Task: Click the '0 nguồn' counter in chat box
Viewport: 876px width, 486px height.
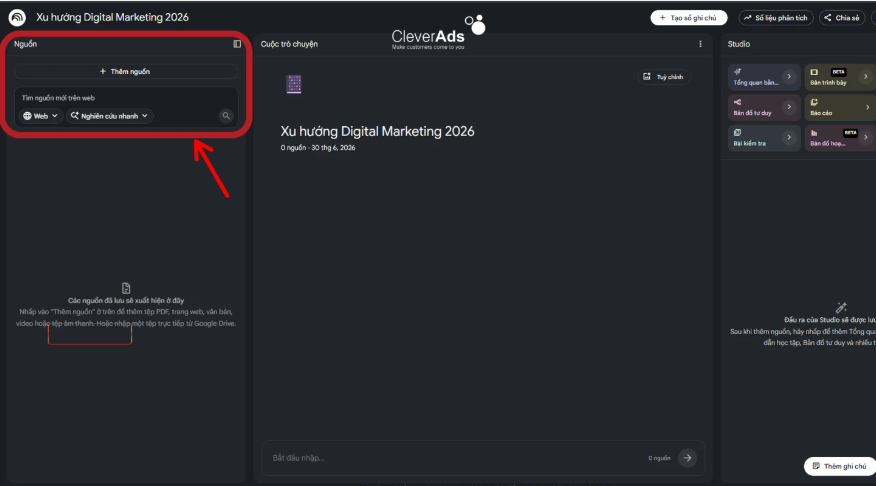Action: point(659,458)
